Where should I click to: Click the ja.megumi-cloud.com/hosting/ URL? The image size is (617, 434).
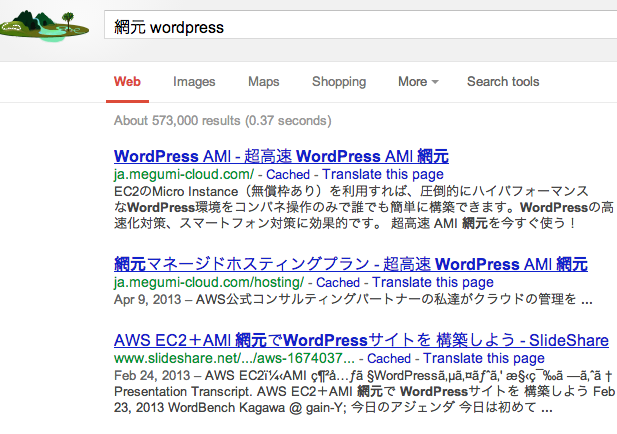click(x=209, y=282)
